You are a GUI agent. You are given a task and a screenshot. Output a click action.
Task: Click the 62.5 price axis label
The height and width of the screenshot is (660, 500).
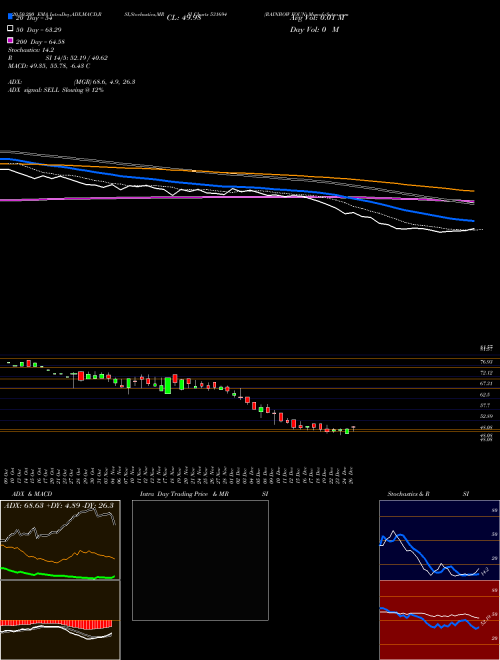click(485, 395)
